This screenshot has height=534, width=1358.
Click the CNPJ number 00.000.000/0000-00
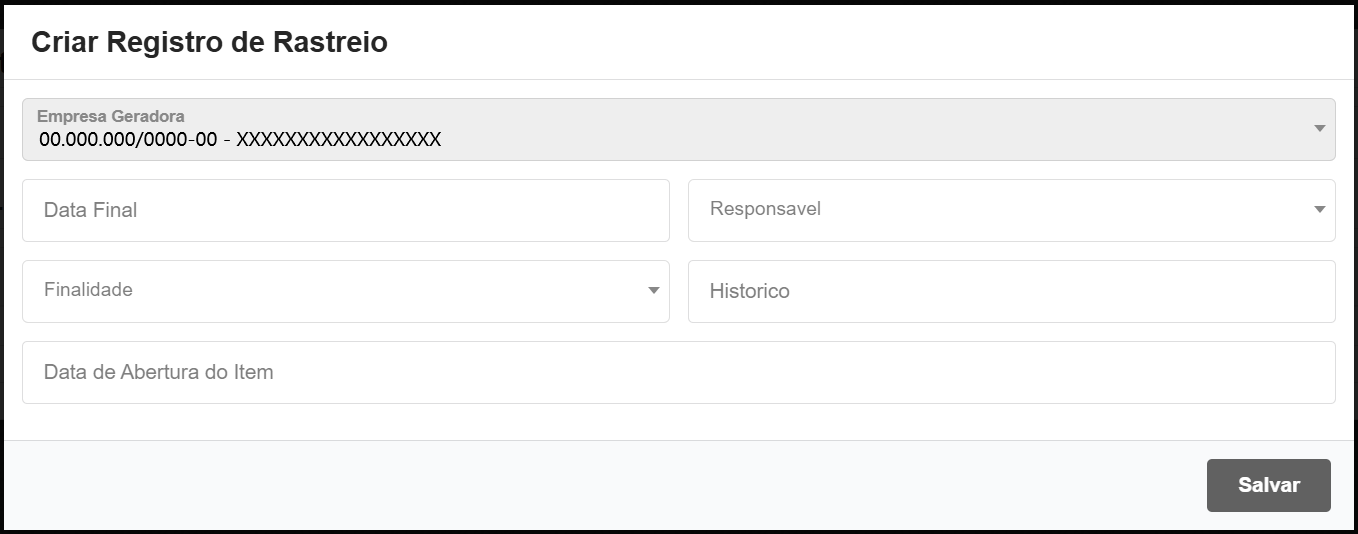click(128, 140)
